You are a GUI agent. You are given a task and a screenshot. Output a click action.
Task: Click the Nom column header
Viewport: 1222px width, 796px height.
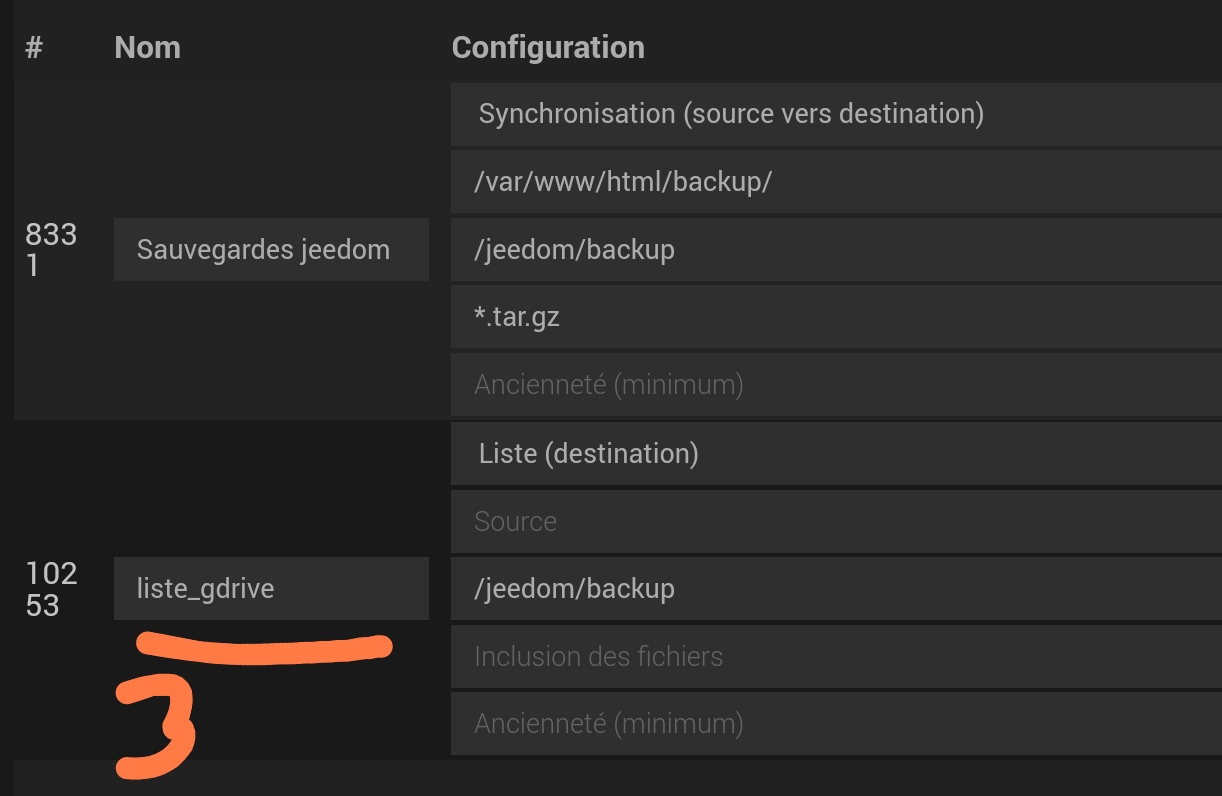[x=147, y=47]
